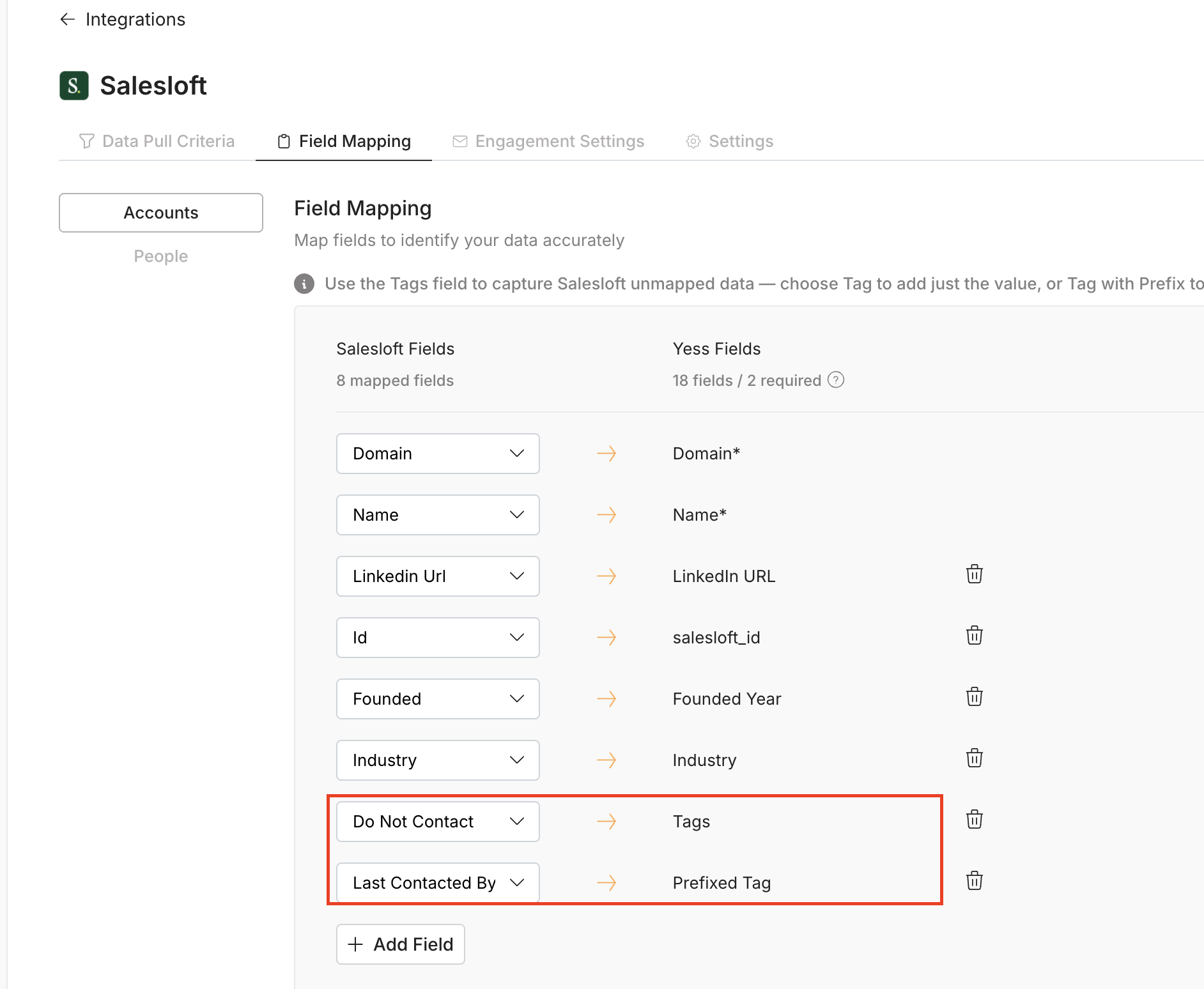Screen dimensions: 1204x989
Task: Expand the Linkedin Url dropdown
Action: point(438,576)
